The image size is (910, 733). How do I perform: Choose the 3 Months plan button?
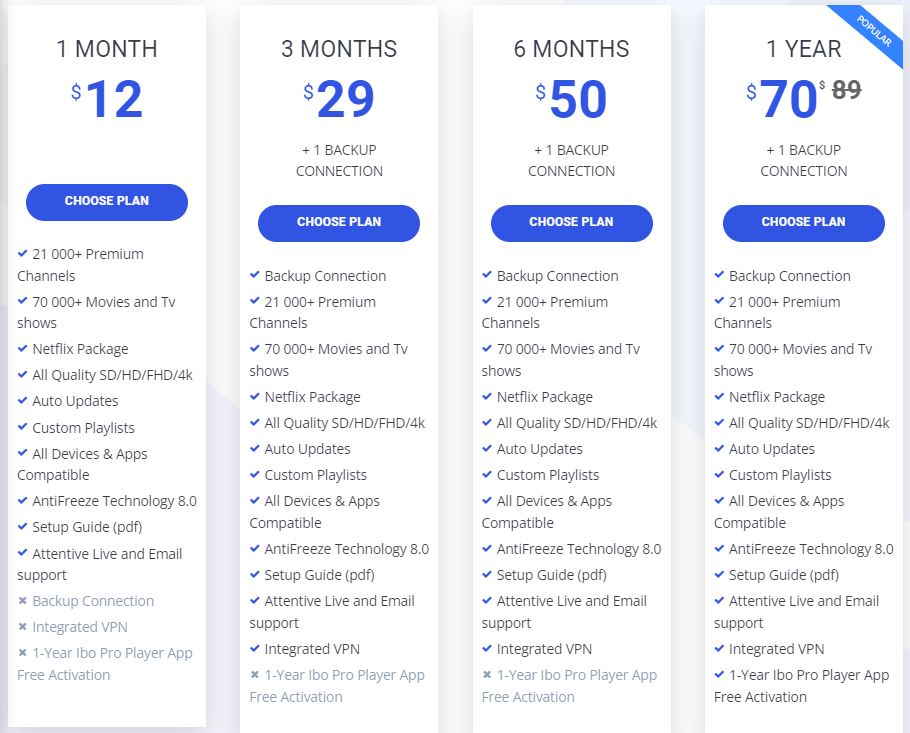tap(339, 223)
